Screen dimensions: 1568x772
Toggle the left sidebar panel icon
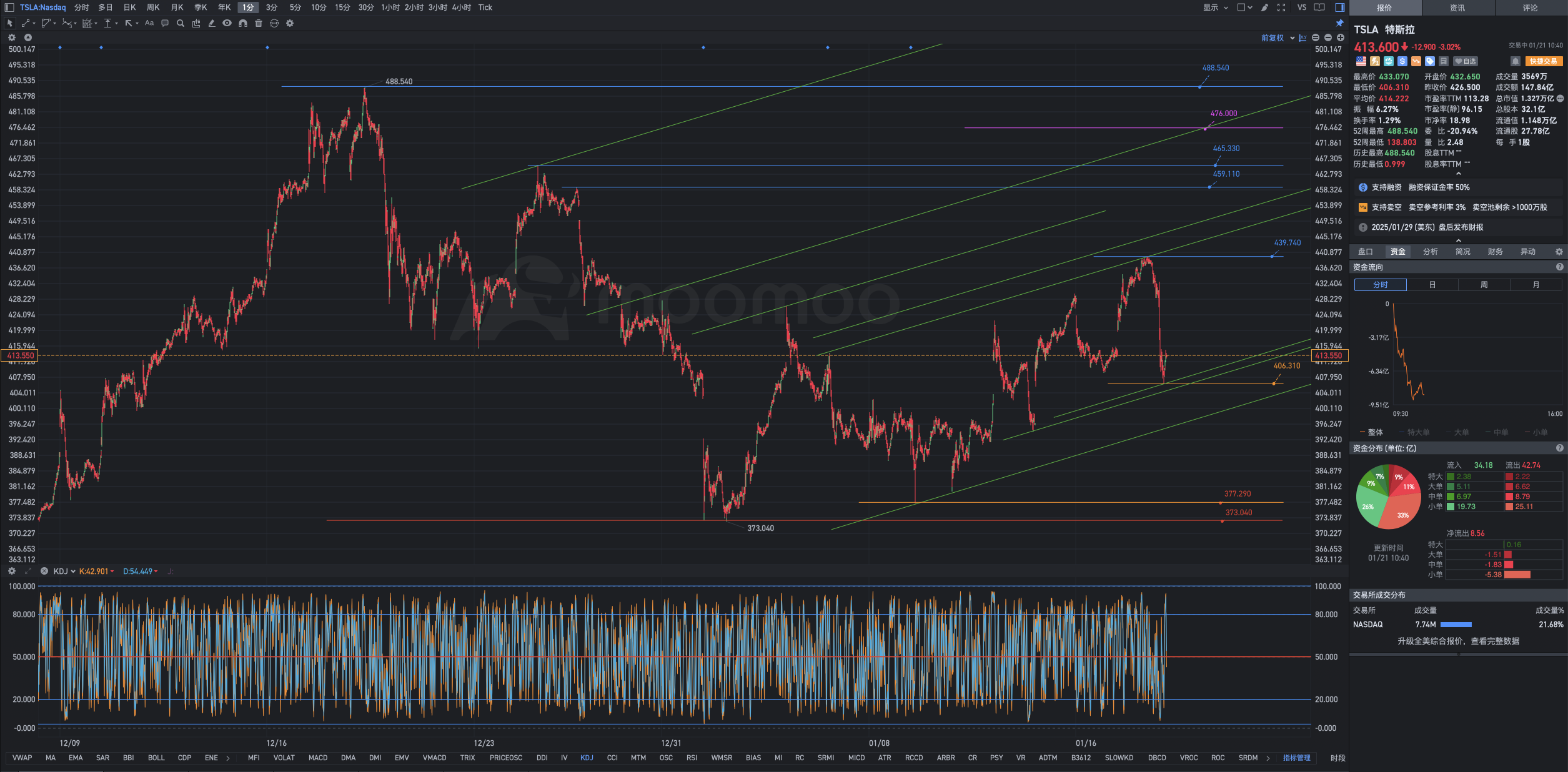point(9,7)
